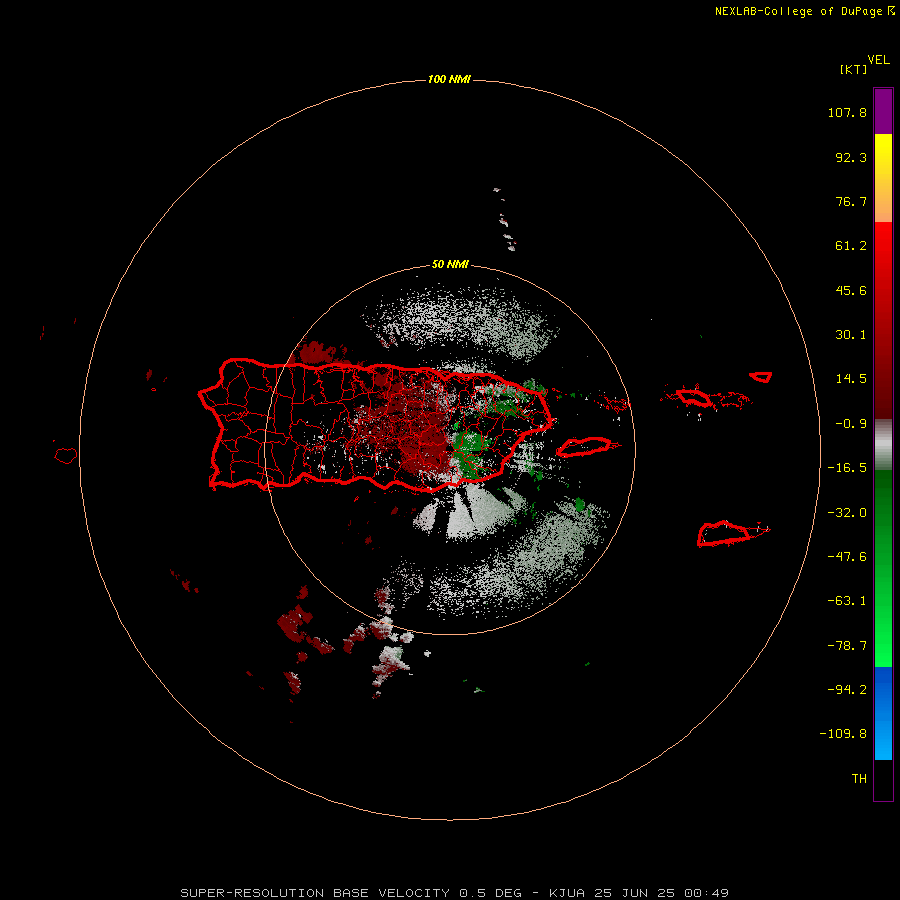Select the 61.2 scale label
900x900 pixels.
pos(851,246)
